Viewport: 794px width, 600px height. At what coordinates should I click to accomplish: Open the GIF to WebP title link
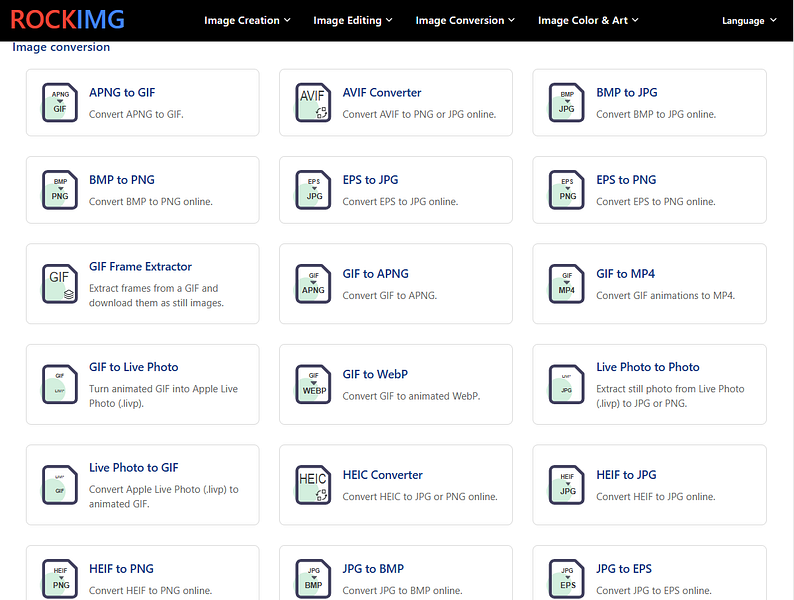click(375, 374)
